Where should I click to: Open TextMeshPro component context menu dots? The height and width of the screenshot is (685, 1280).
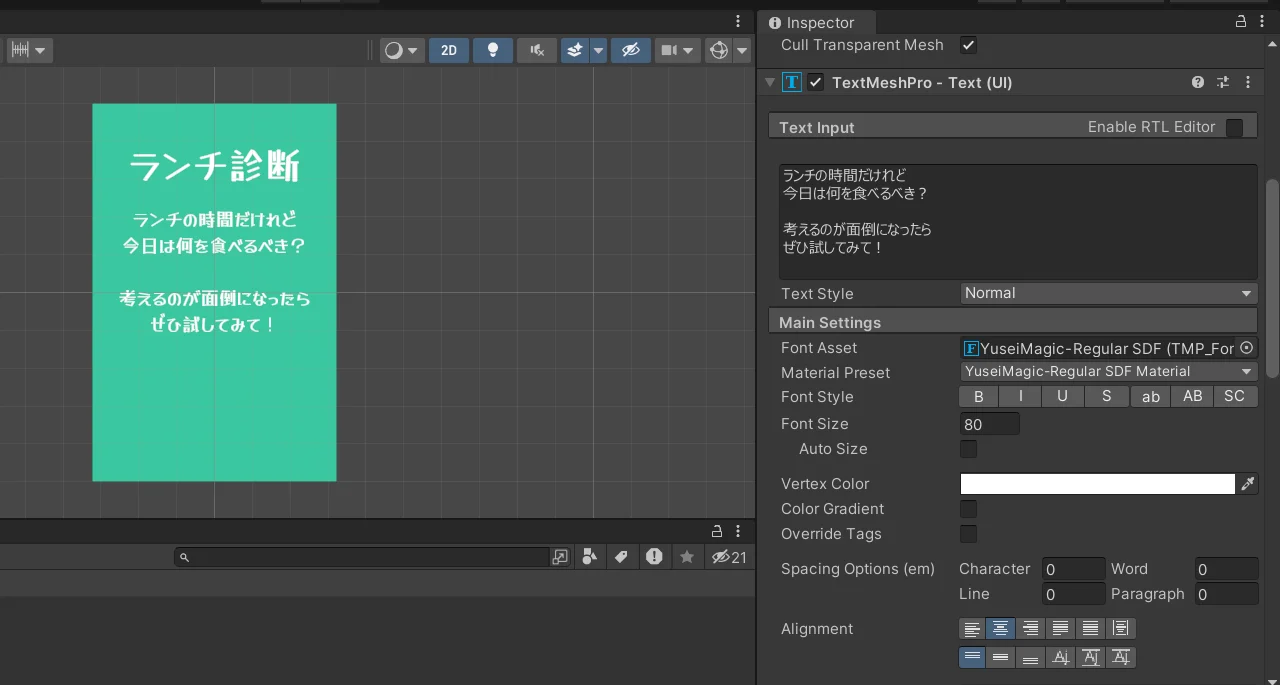pos(1247,82)
